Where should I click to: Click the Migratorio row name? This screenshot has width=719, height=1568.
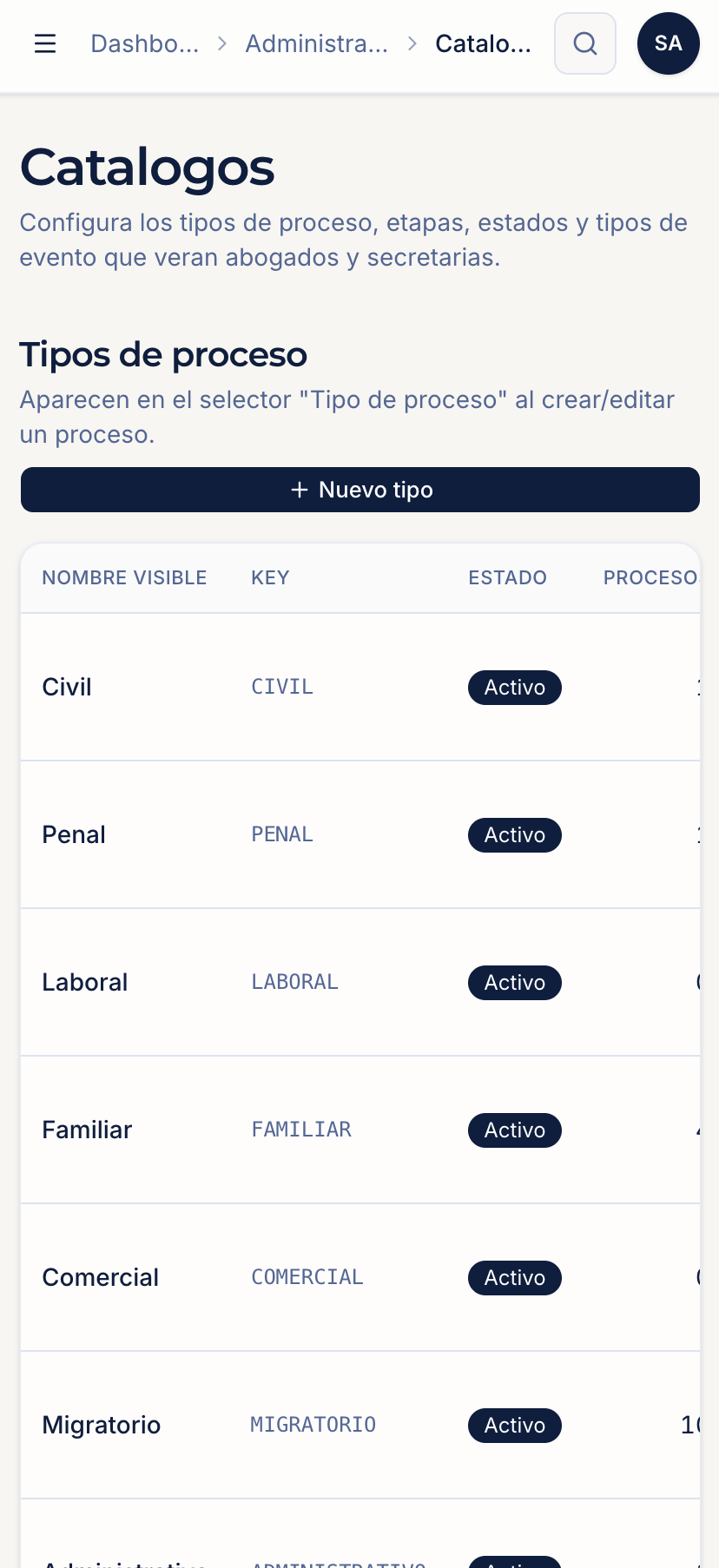click(x=102, y=1426)
